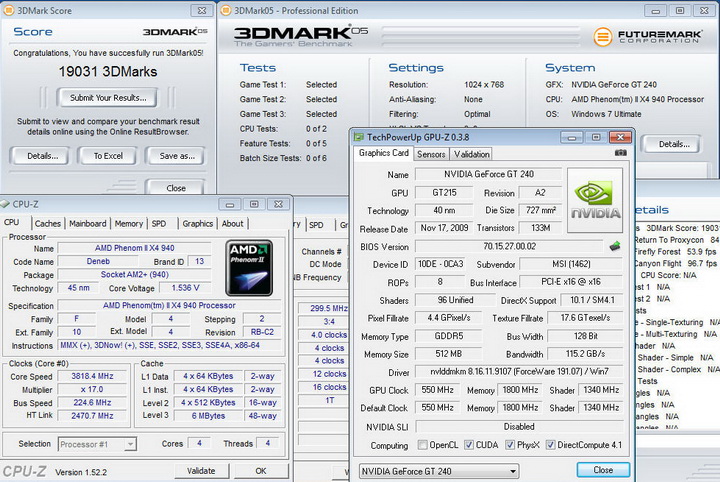Open the Graphics tab in CPU-Z
Screen dimensions: 720x482
point(197,224)
